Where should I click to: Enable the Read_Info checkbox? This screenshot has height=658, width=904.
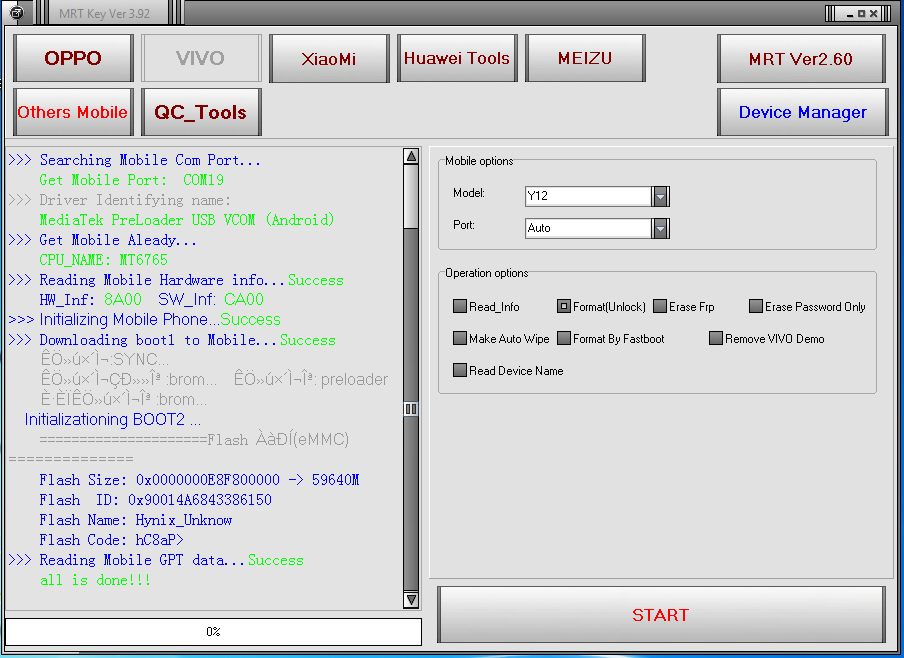tap(459, 306)
